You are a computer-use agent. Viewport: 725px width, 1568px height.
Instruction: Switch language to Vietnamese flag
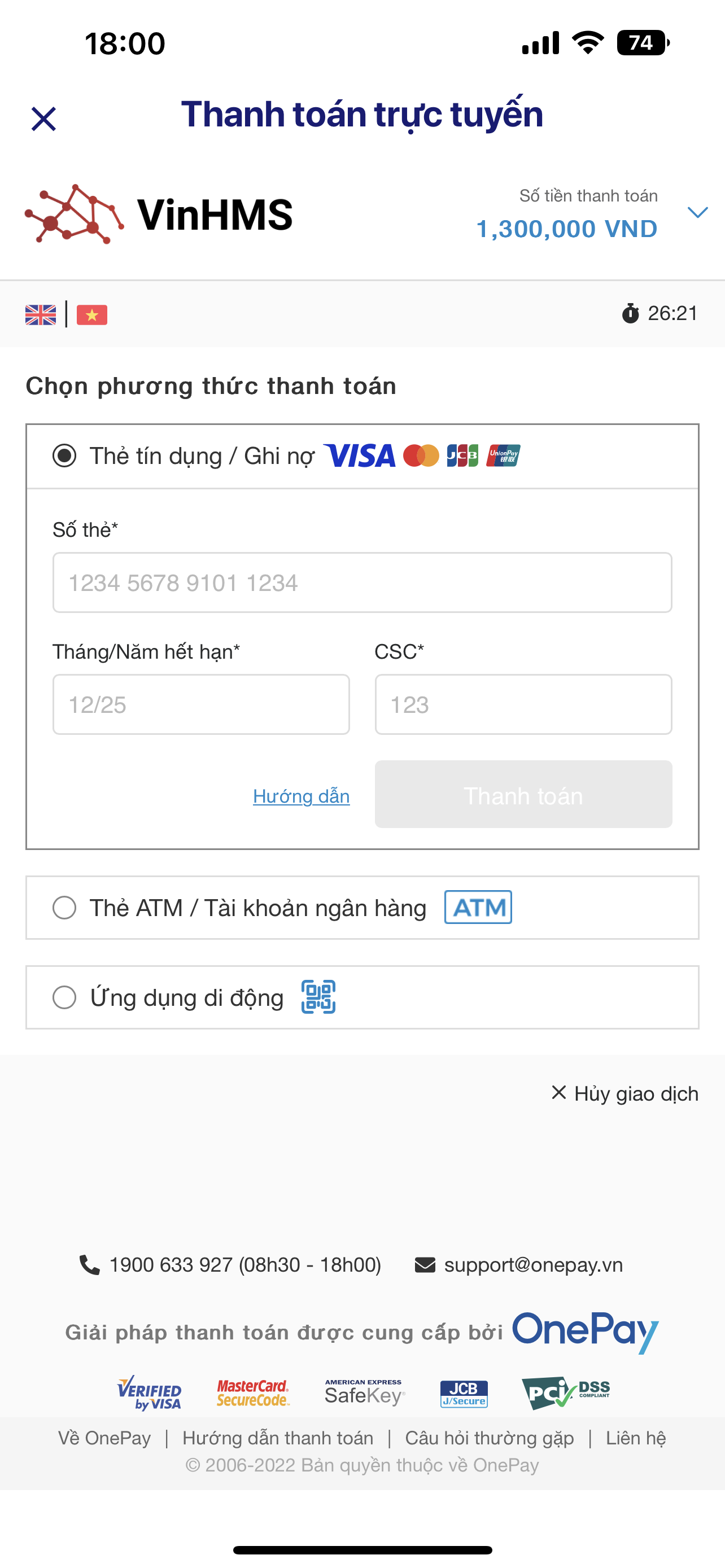tap(92, 315)
